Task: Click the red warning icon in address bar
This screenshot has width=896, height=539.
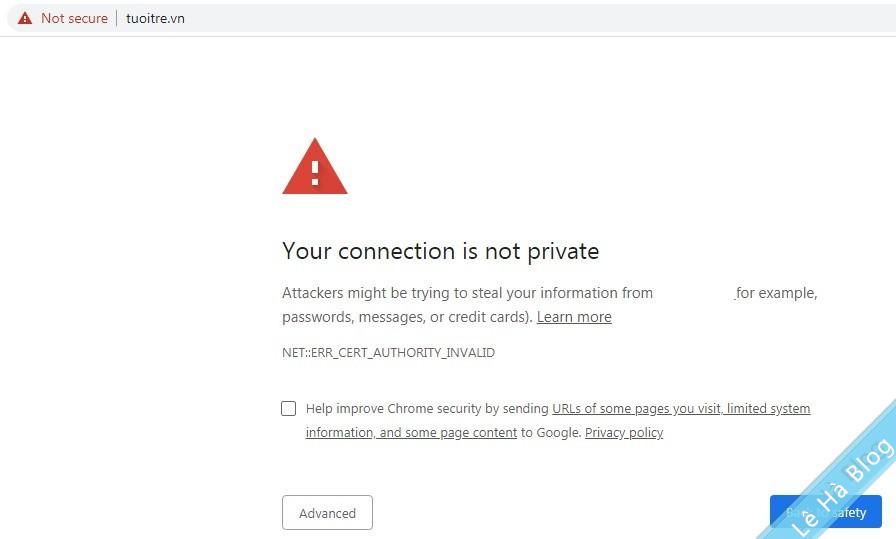Action: [x=25, y=18]
